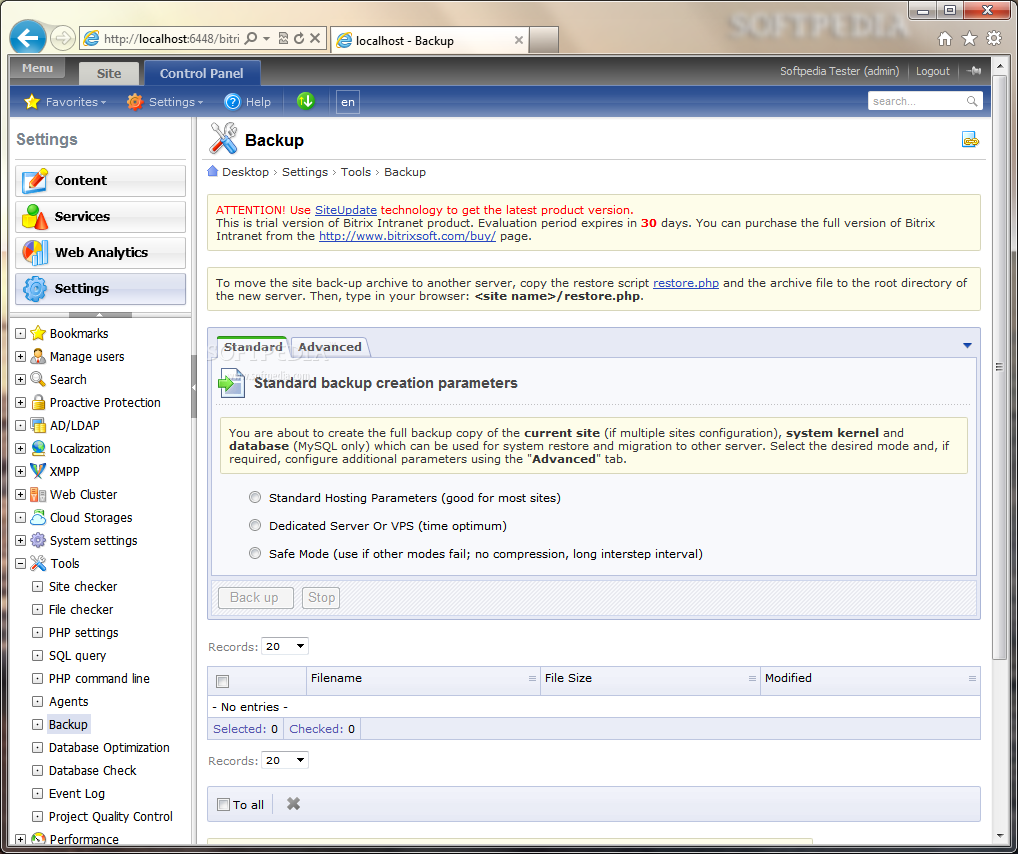This screenshot has width=1018, height=854.
Task: Follow the SiteUpdate link
Action: [345, 210]
